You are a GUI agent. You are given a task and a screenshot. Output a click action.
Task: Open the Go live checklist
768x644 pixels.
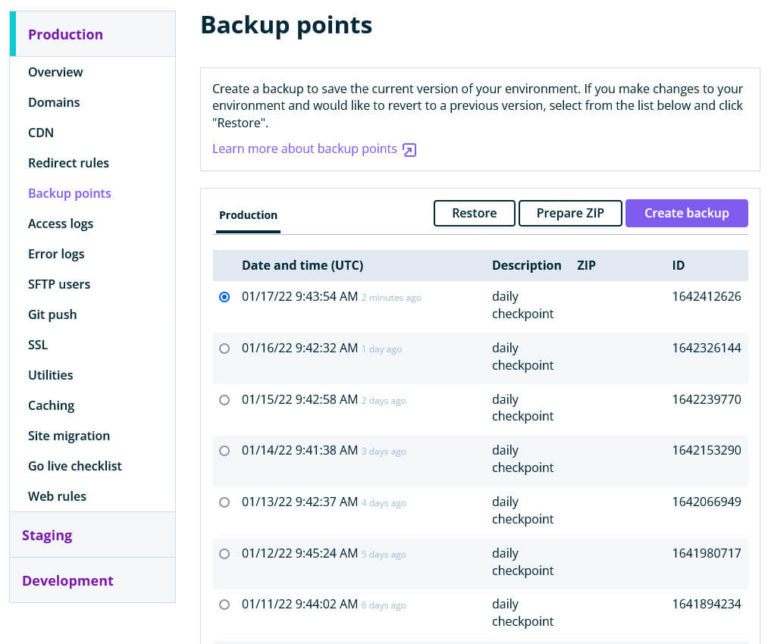pyautogui.click(x=75, y=466)
